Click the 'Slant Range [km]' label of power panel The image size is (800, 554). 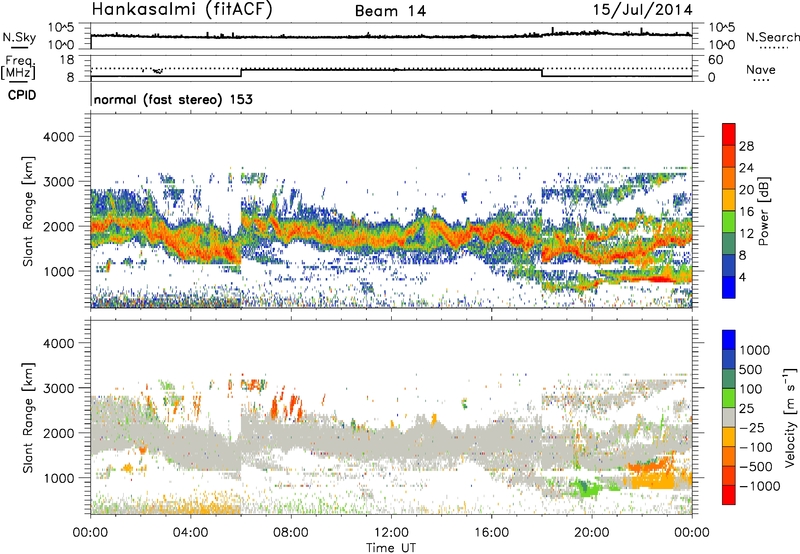(x=28, y=211)
